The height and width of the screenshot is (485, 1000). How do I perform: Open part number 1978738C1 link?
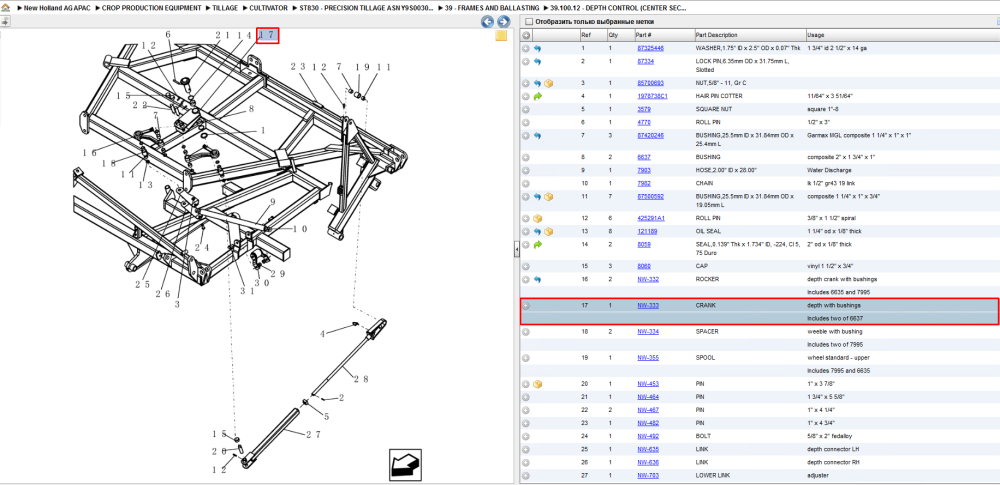652,96
